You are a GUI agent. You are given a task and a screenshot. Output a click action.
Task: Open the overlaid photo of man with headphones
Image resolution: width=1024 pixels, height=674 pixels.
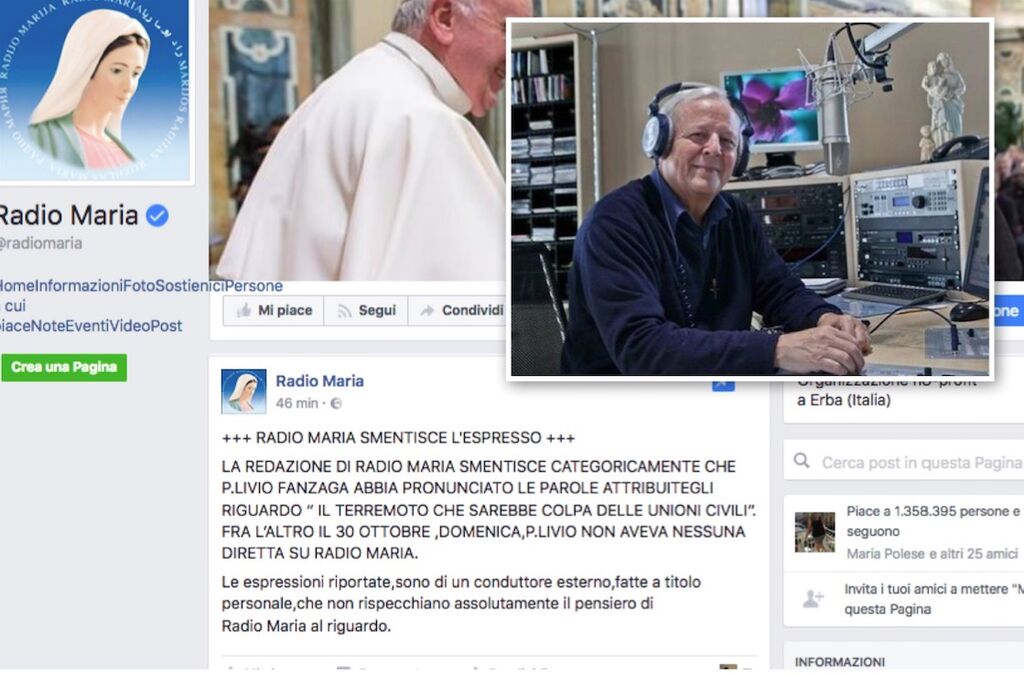point(750,199)
